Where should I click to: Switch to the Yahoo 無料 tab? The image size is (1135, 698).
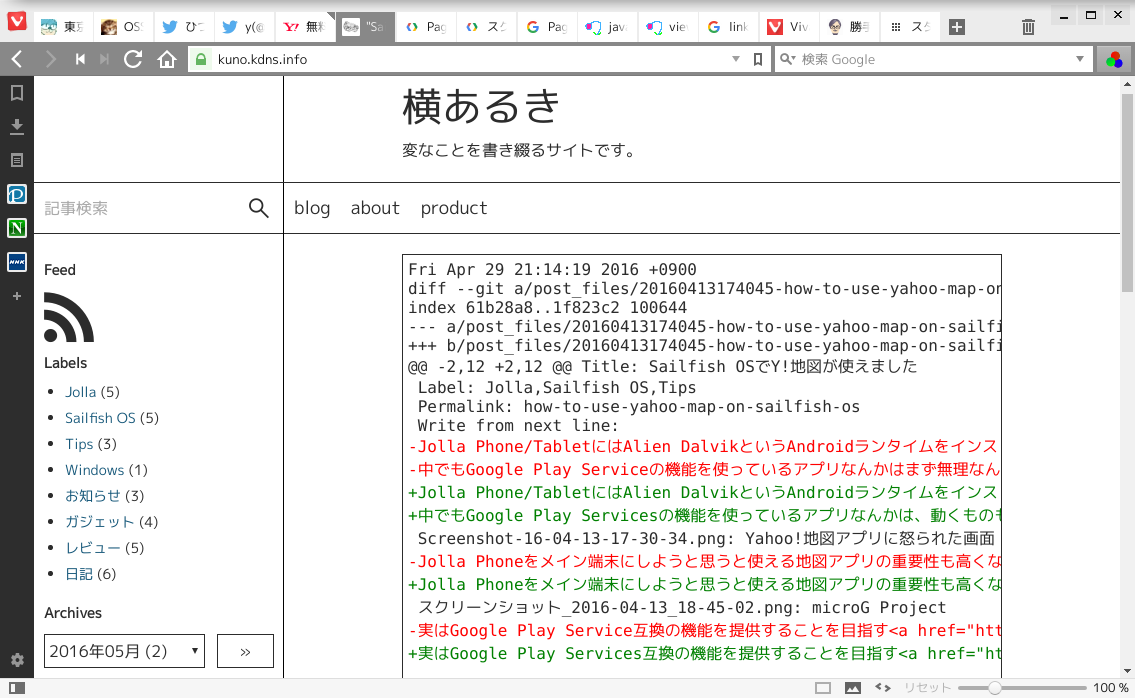[305, 27]
